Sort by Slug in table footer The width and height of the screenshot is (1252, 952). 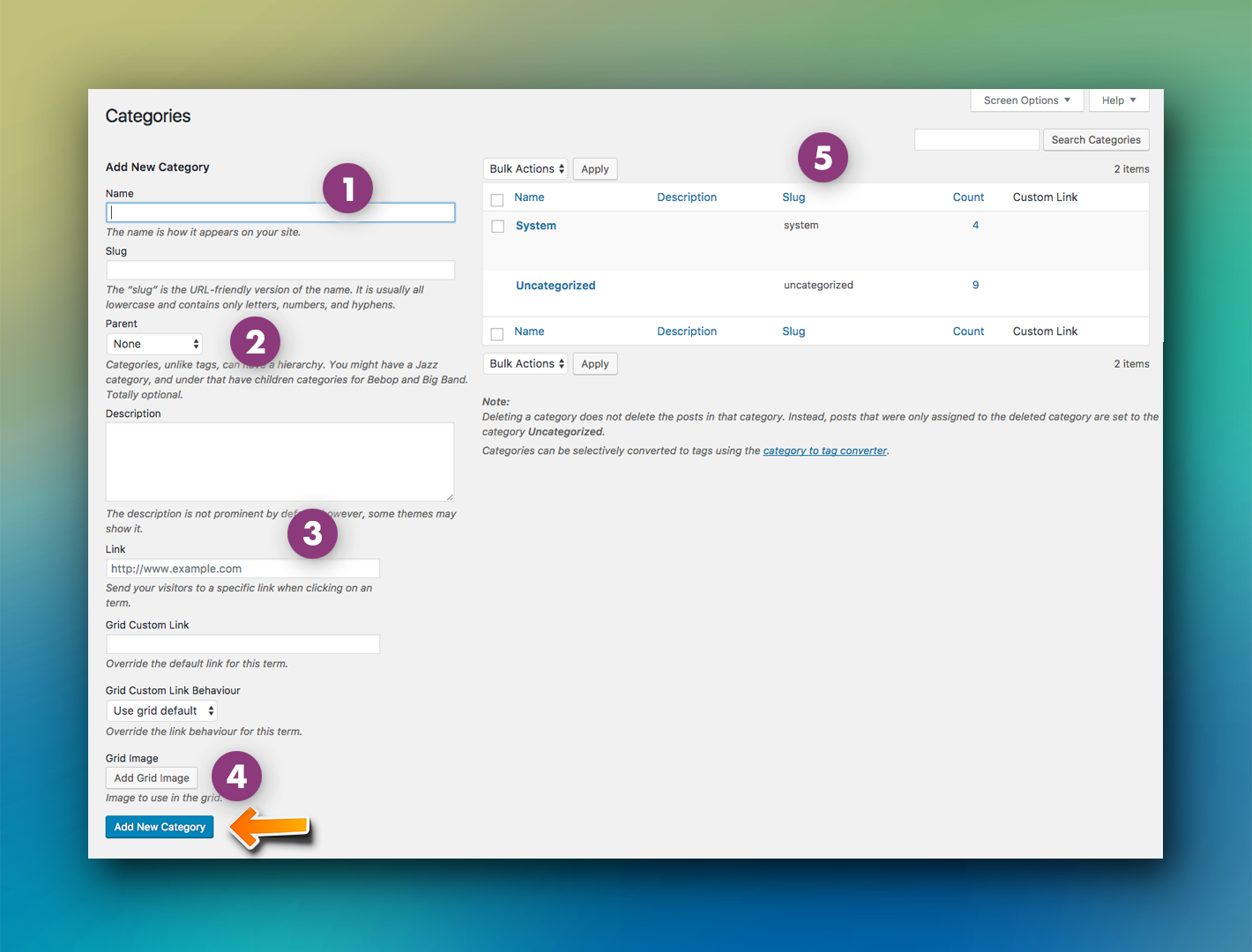[794, 331]
